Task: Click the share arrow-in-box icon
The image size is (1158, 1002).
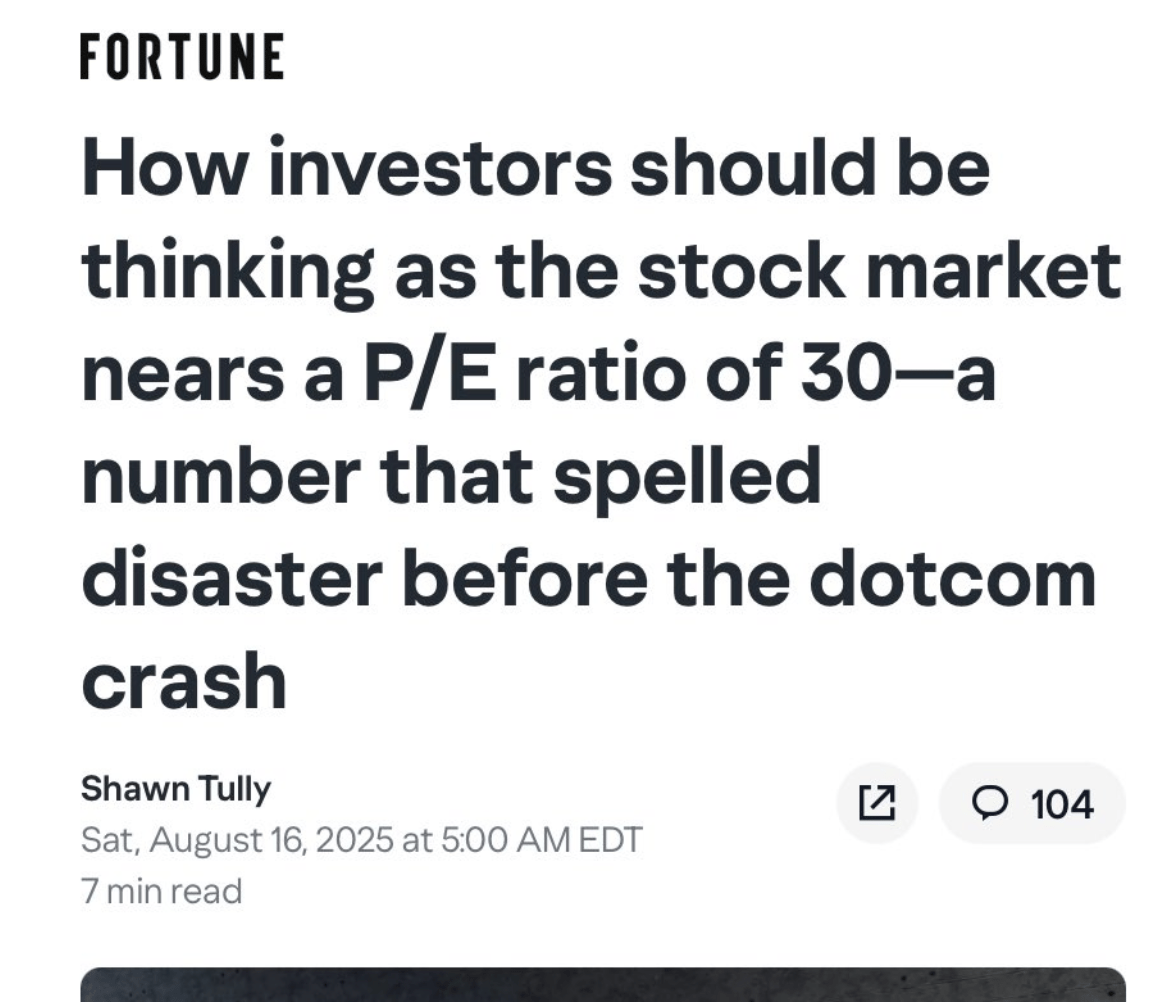Action: point(877,803)
